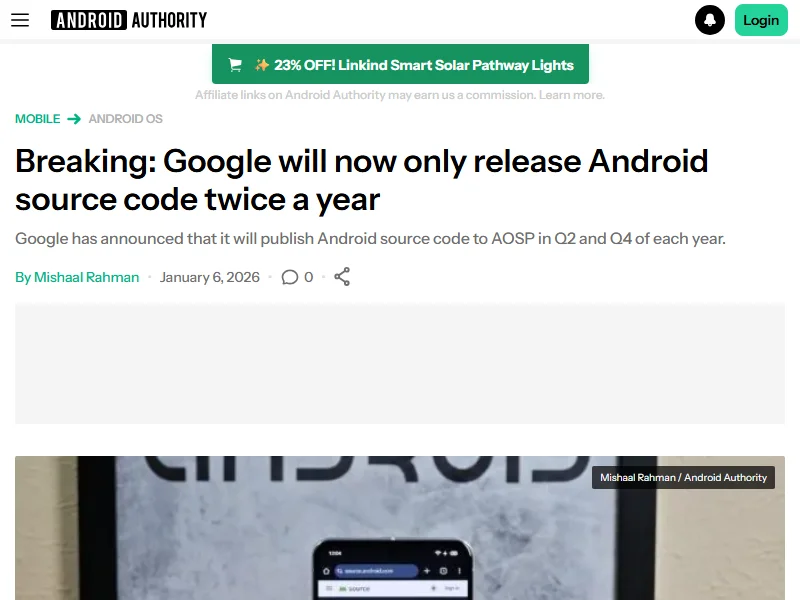Click the Android Authority logo
Viewport: 800px width, 600px height.
129,20
